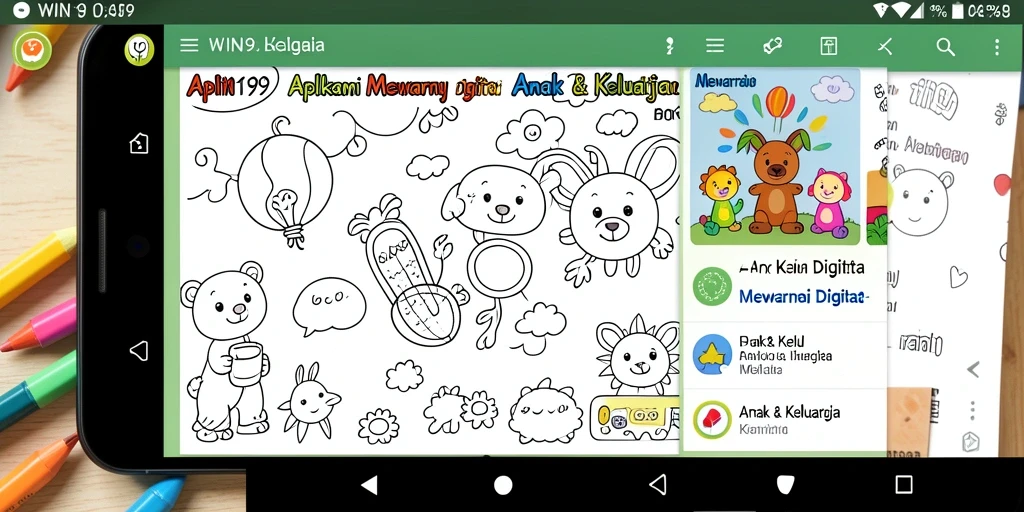1024x512 pixels.
Task: Tap the battery icon in the status bar
Action: pyautogui.click(x=957, y=10)
